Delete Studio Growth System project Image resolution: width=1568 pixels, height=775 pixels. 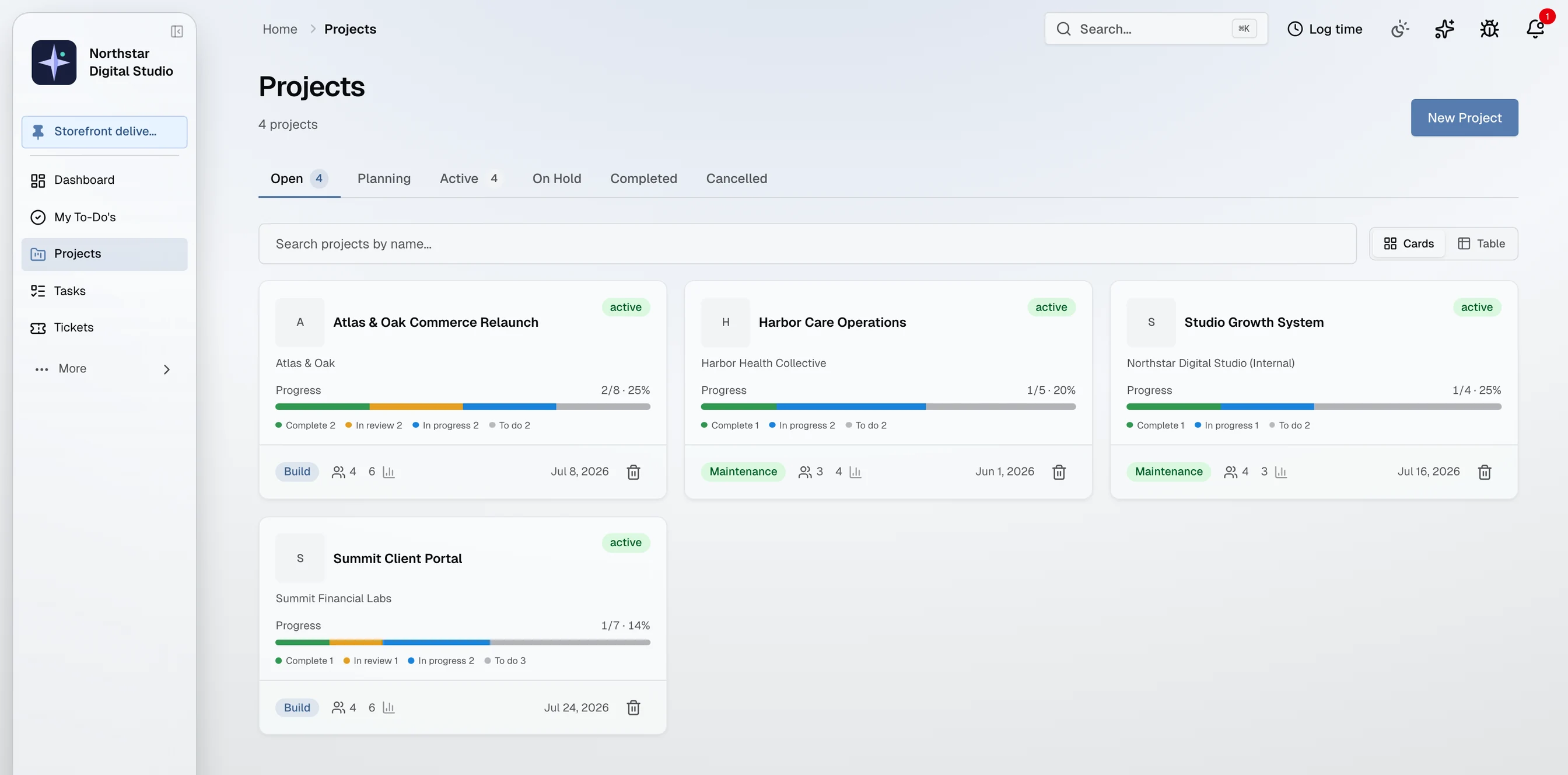pyautogui.click(x=1484, y=472)
